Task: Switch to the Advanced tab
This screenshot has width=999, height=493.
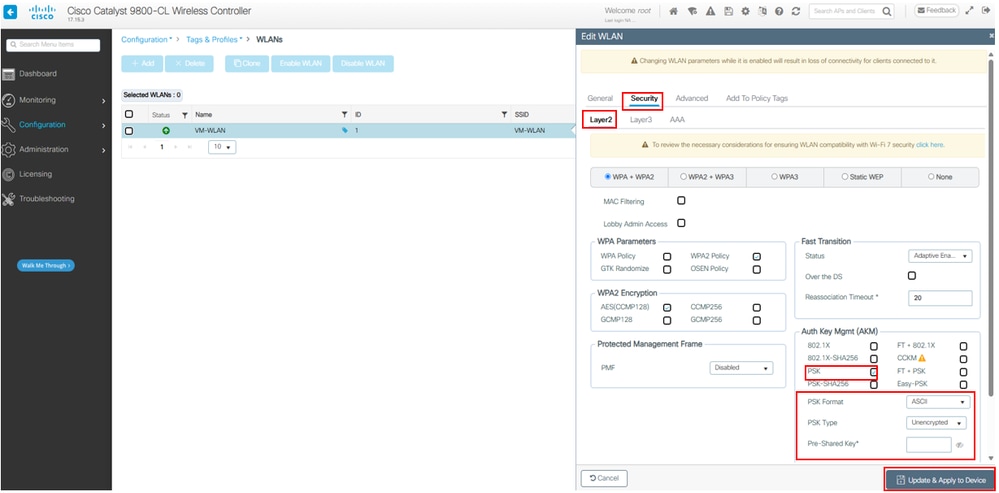Action: 692,99
